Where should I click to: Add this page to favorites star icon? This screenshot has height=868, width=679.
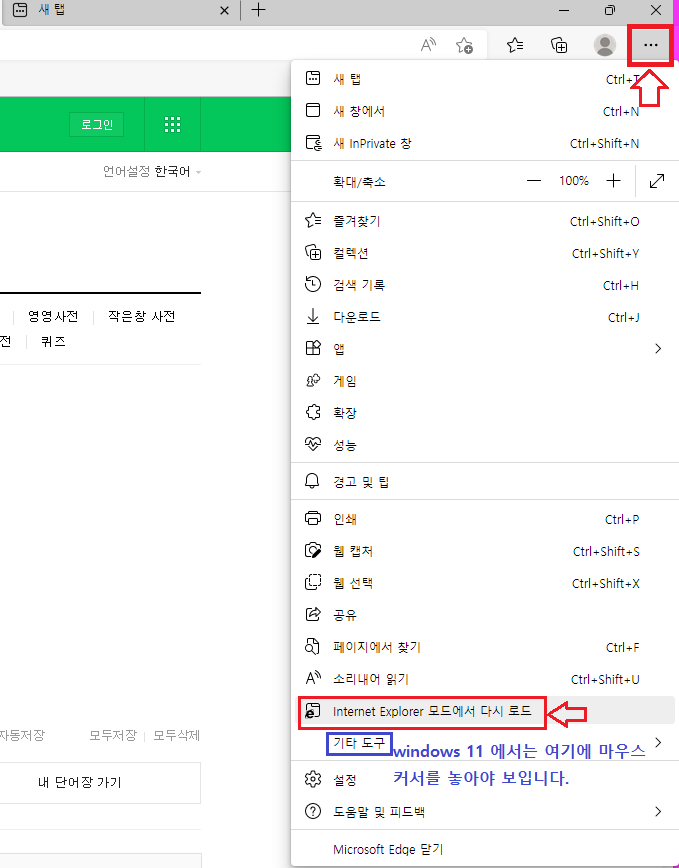464,45
